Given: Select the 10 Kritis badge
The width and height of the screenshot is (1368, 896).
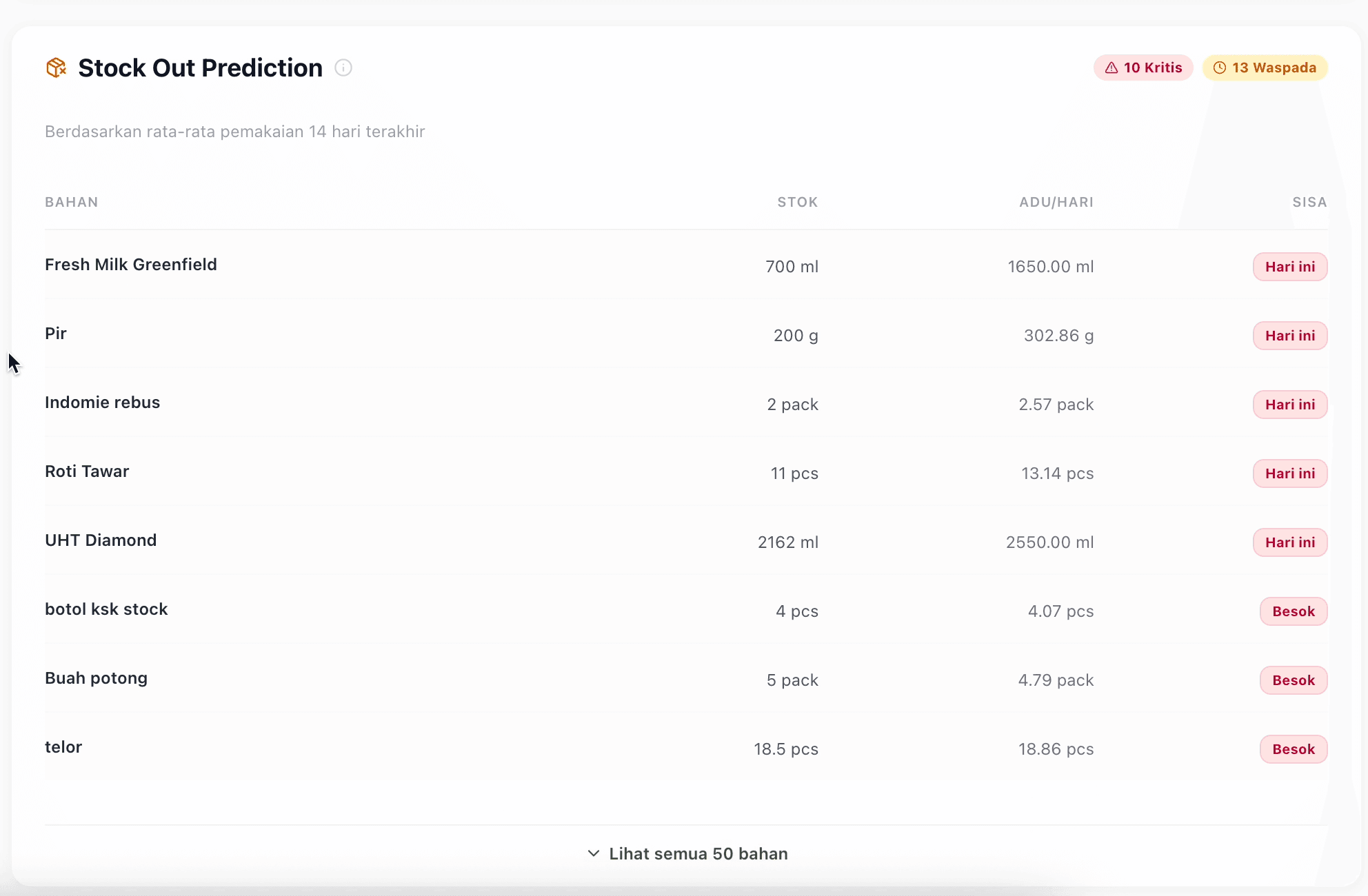Looking at the screenshot, I should pos(1143,68).
